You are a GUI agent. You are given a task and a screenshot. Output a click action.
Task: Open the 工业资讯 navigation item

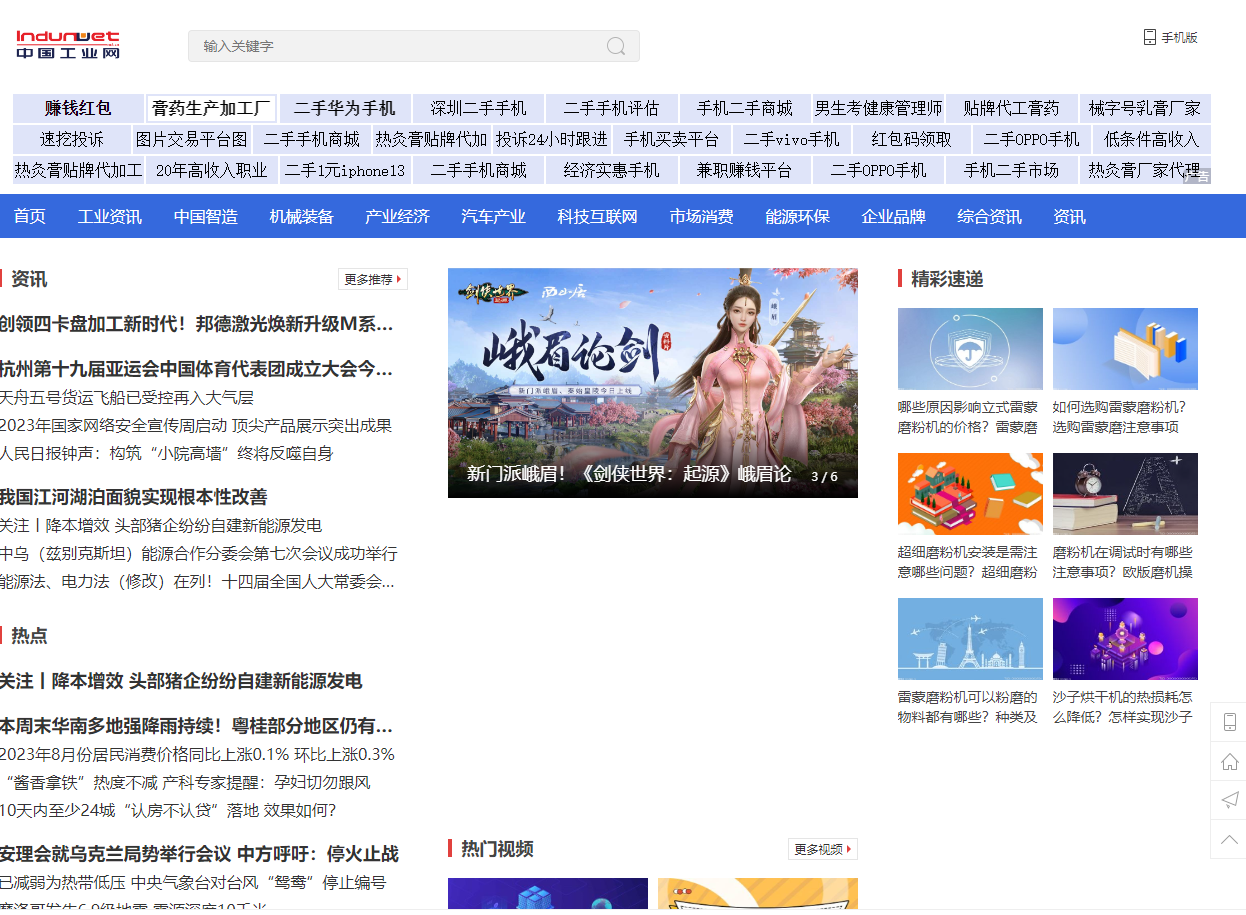[x=110, y=217]
